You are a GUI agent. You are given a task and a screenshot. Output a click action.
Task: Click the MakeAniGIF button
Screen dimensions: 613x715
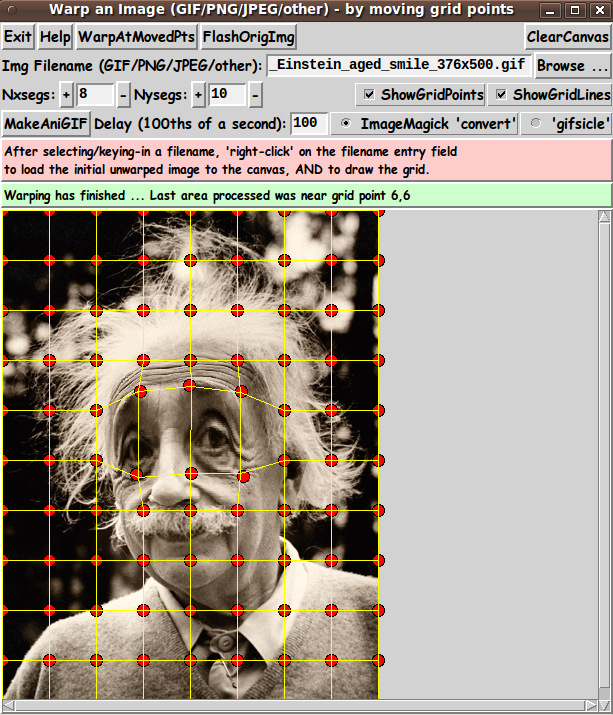46,124
